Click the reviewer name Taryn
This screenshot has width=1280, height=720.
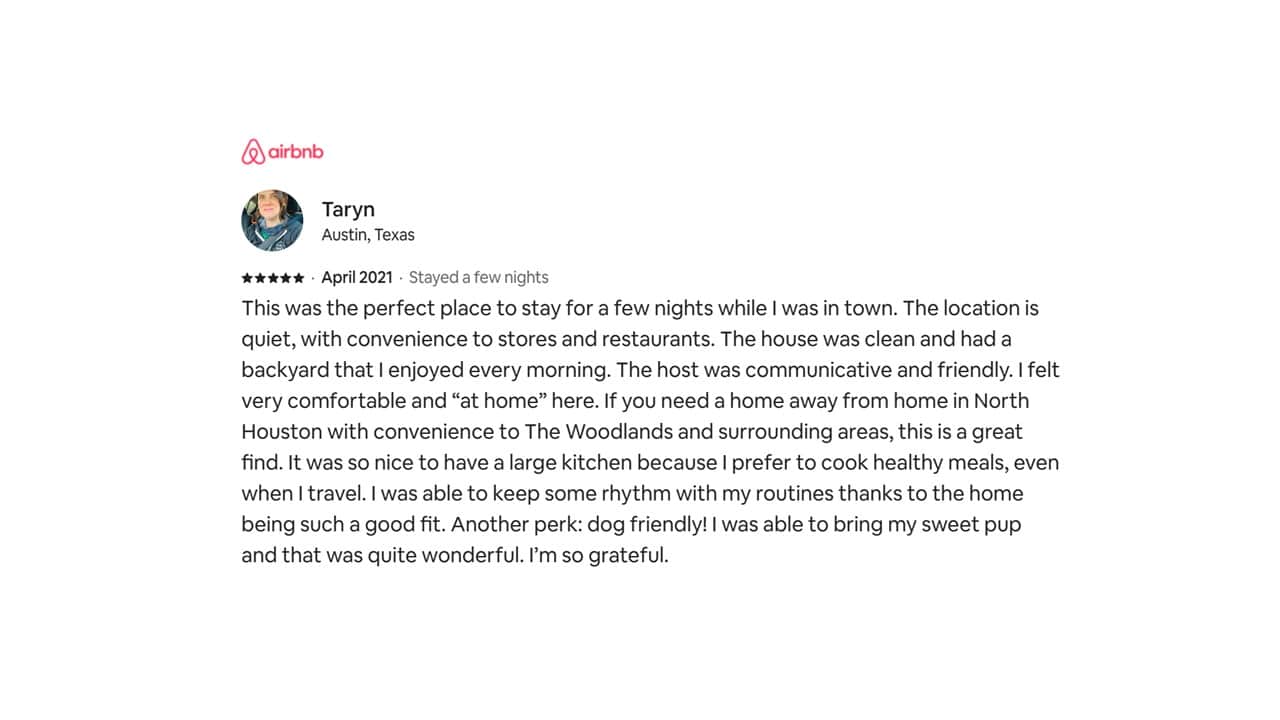[348, 209]
